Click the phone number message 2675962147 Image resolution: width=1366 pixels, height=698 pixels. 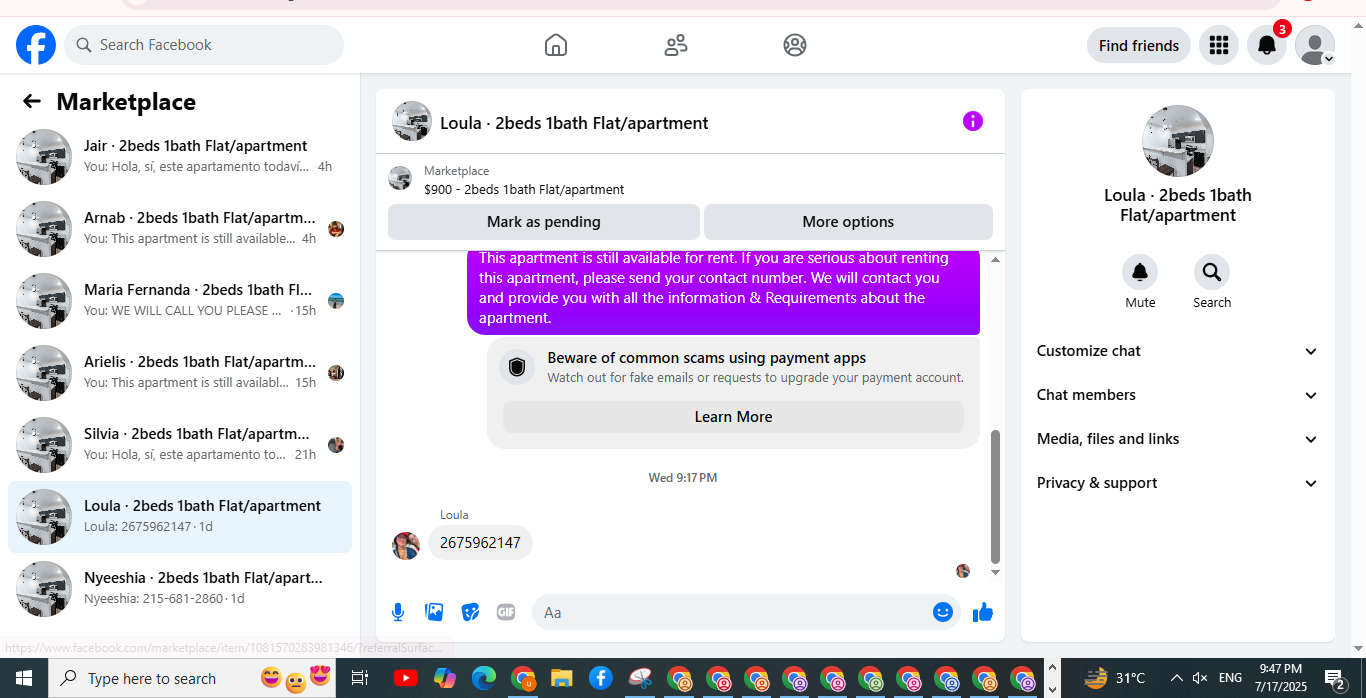tap(480, 542)
